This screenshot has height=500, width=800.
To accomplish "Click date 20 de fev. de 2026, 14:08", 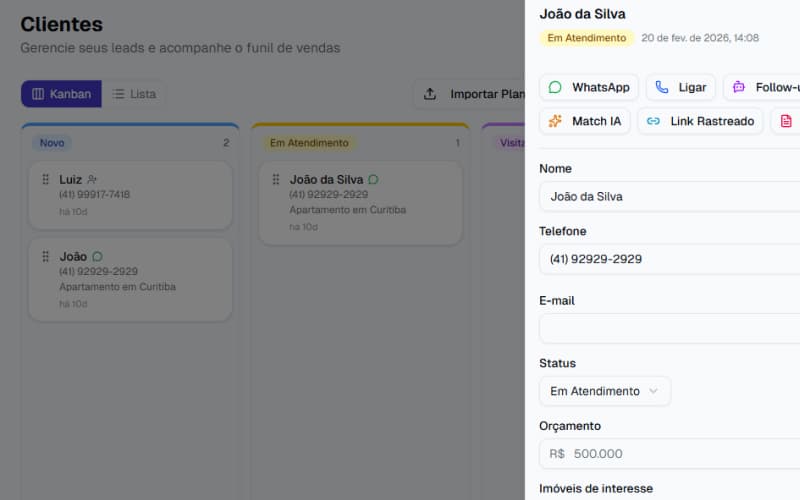I will point(700,38).
